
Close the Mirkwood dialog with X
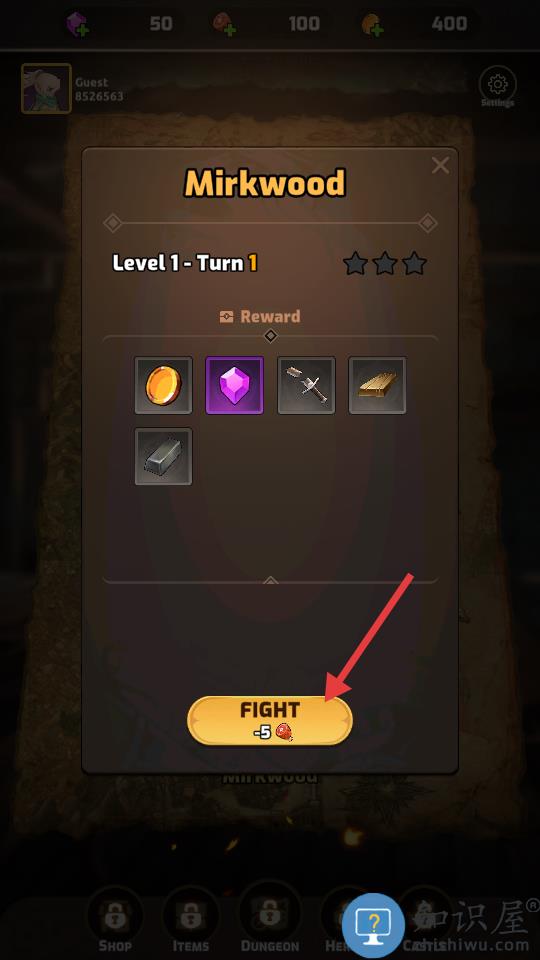440,165
